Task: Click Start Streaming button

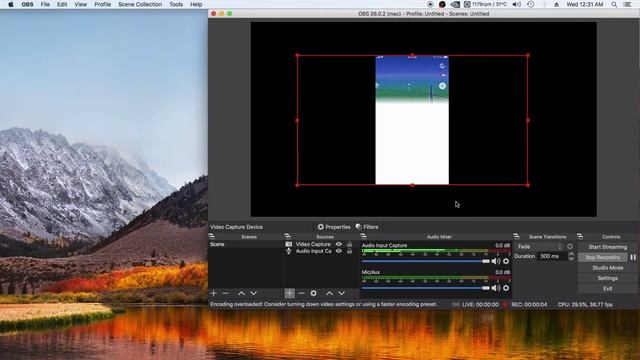Action: (607, 247)
